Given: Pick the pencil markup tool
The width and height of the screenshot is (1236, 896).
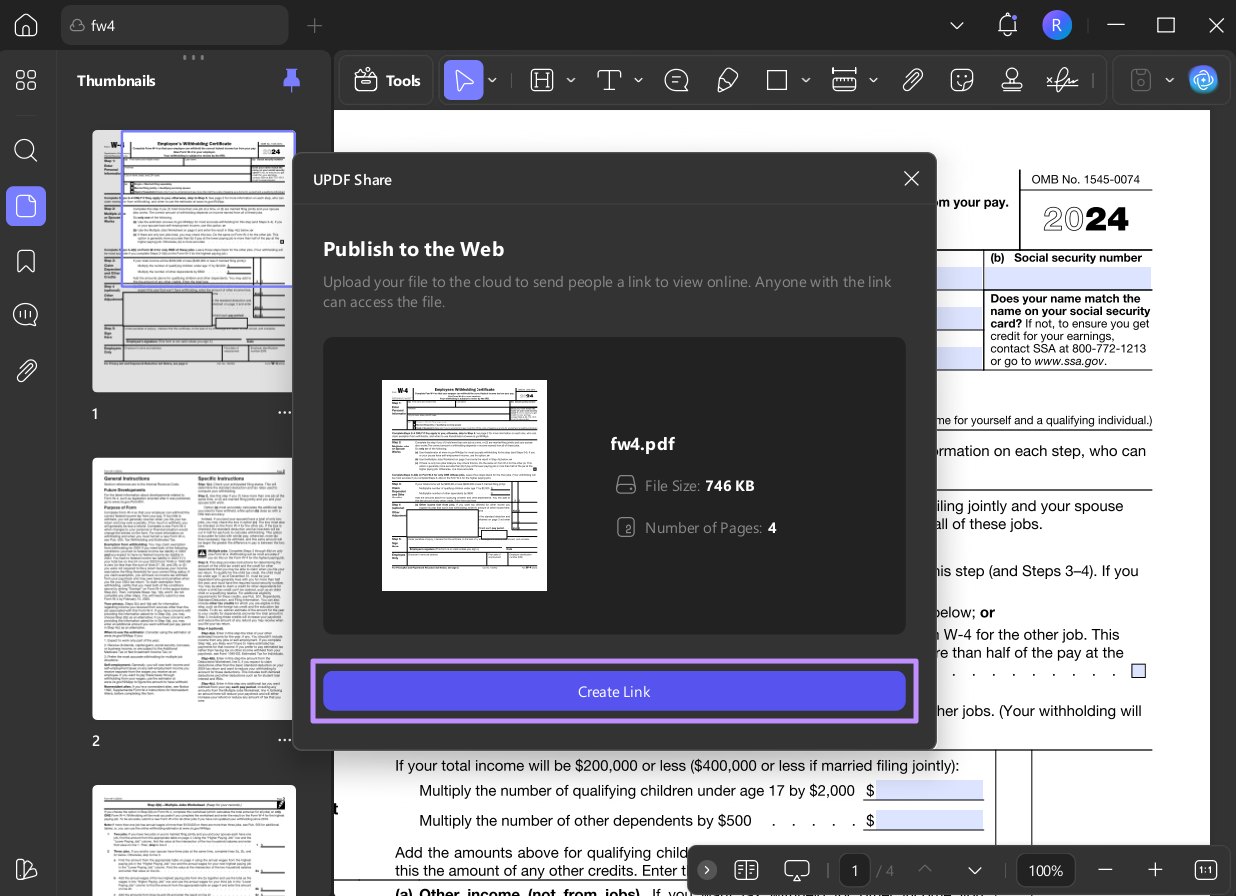Looking at the screenshot, I should (x=727, y=79).
